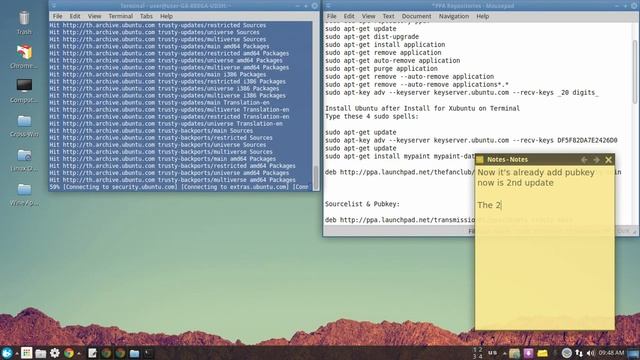Switch to the Mousepad editor taskbar item

(93, 353)
